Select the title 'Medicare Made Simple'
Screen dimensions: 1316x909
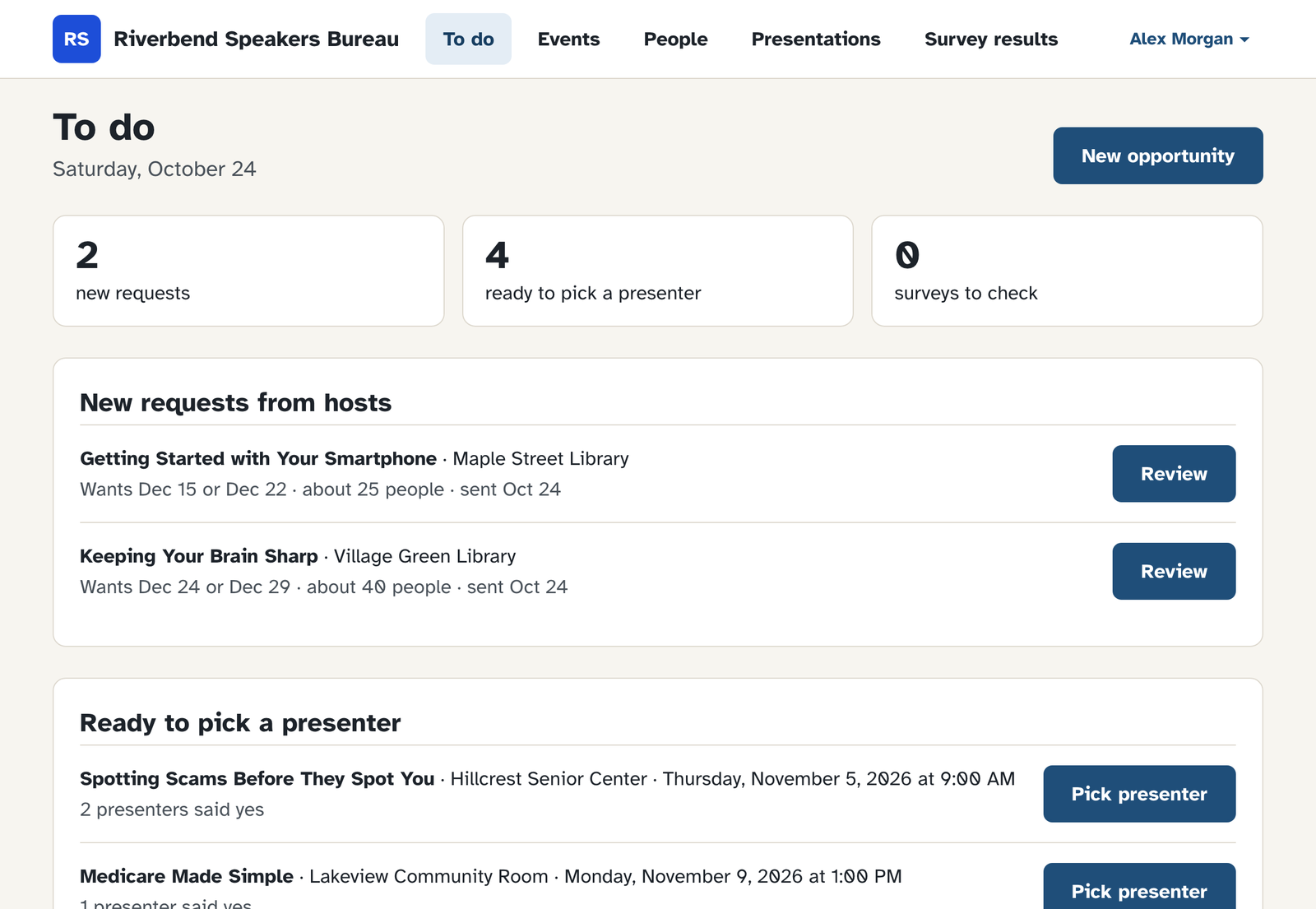[x=187, y=876]
